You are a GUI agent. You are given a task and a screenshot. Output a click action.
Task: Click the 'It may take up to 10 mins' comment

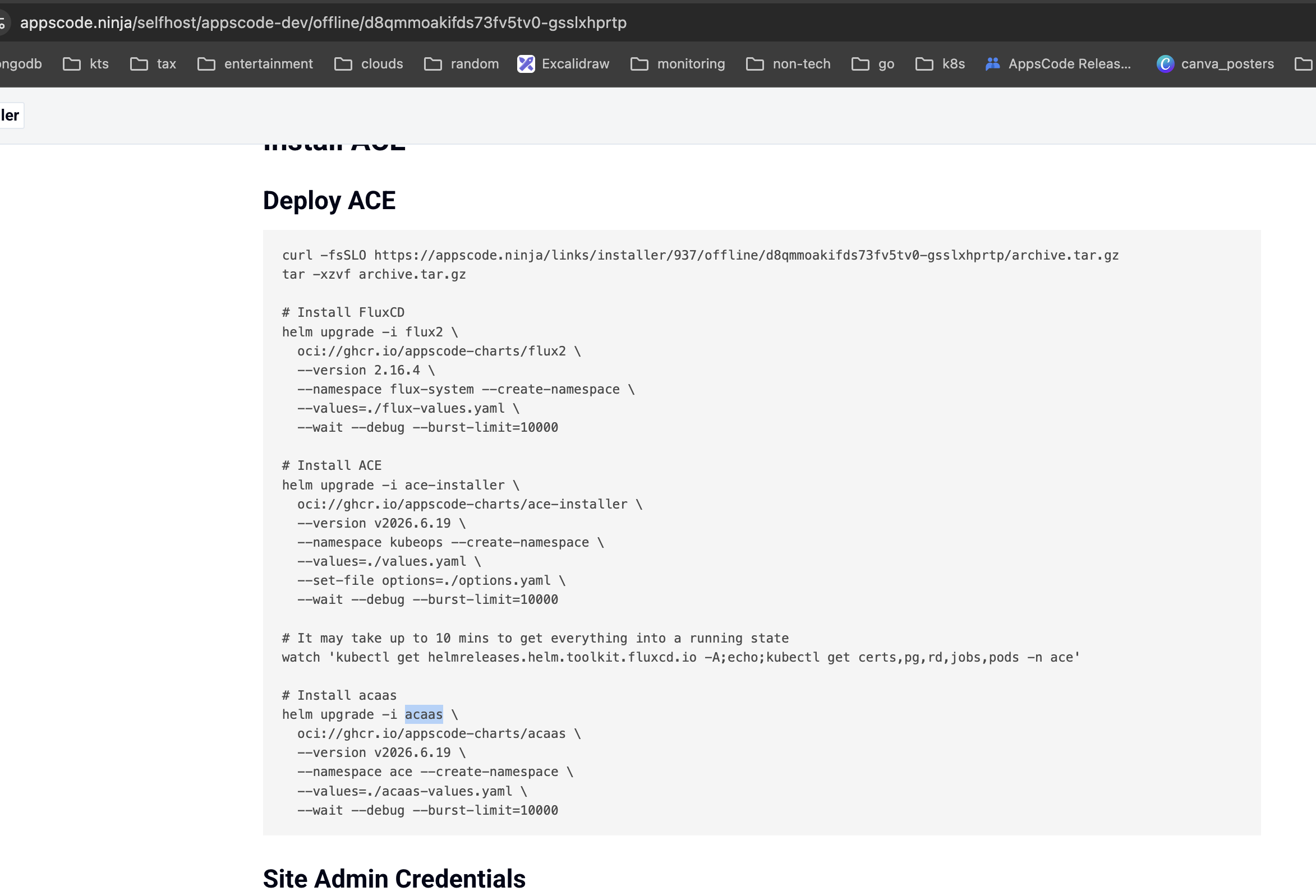535,639
